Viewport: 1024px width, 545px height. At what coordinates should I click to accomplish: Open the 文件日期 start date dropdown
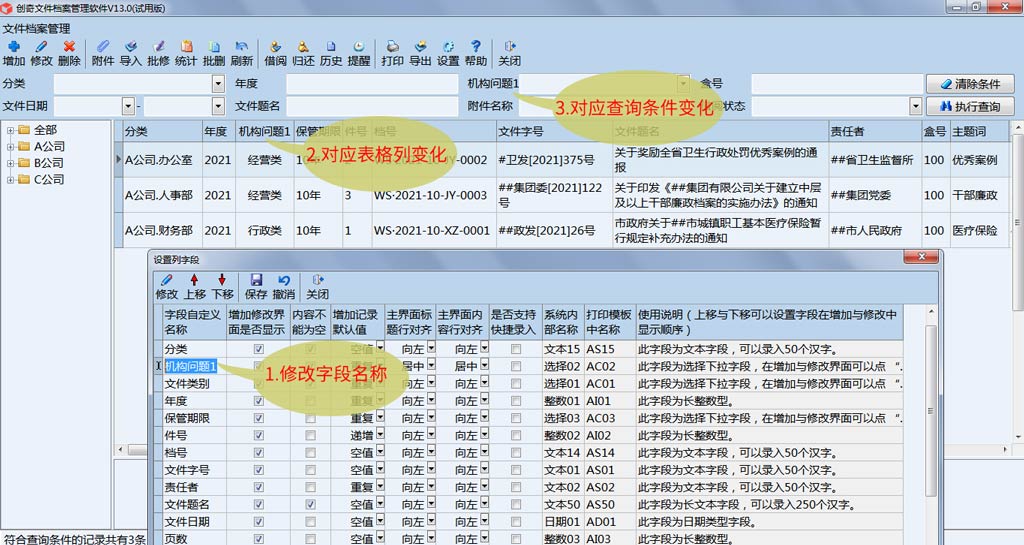(x=128, y=106)
